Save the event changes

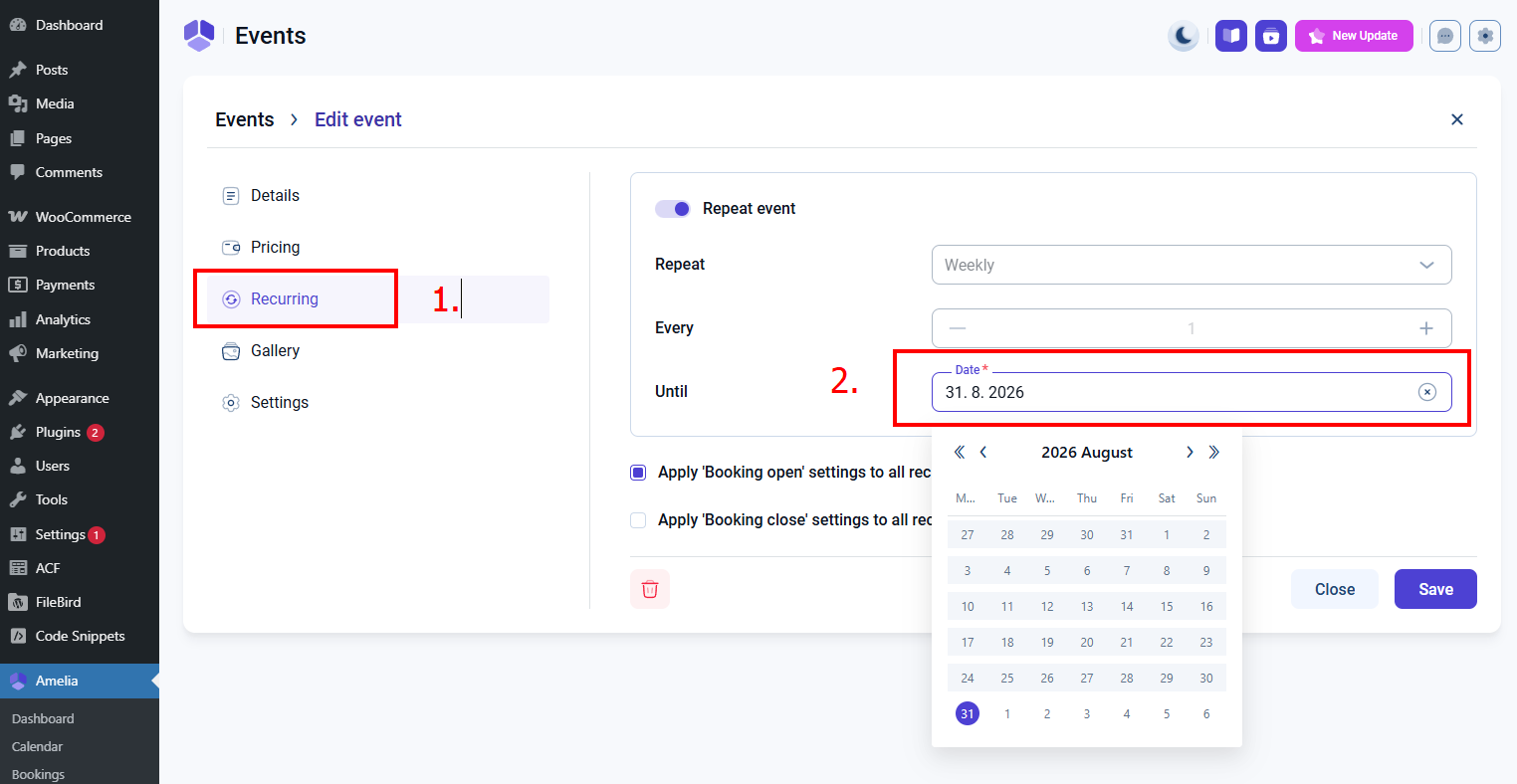pyautogui.click(x=1435, y=589)
